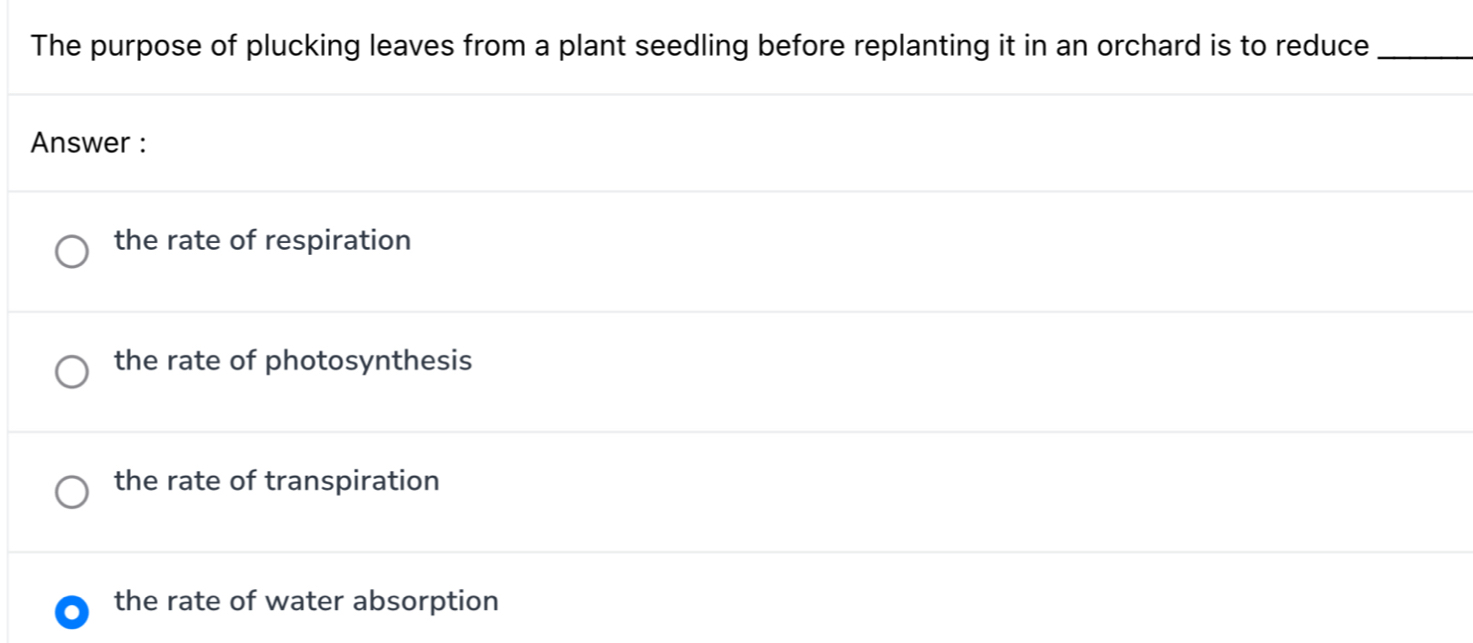Deselect the currently chosen water absorption answer
Viewport: 1473px width, 643px height.
coord(72,612)
